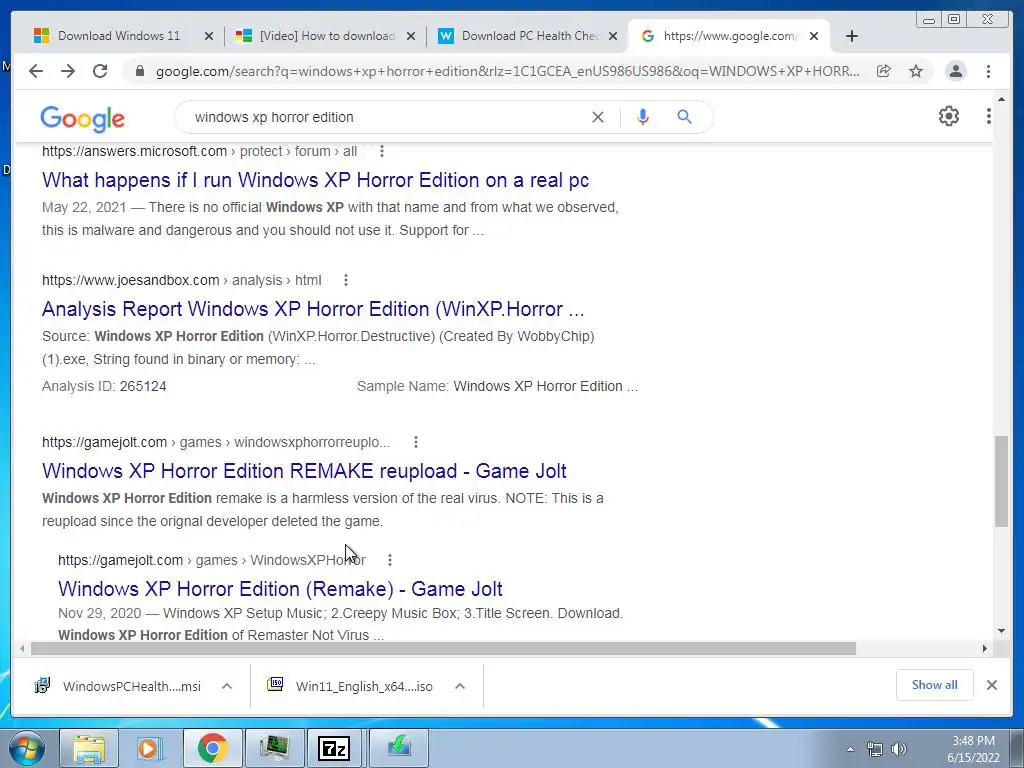
Task: Open the Chrome profile avatar
Action: (955, 71)
